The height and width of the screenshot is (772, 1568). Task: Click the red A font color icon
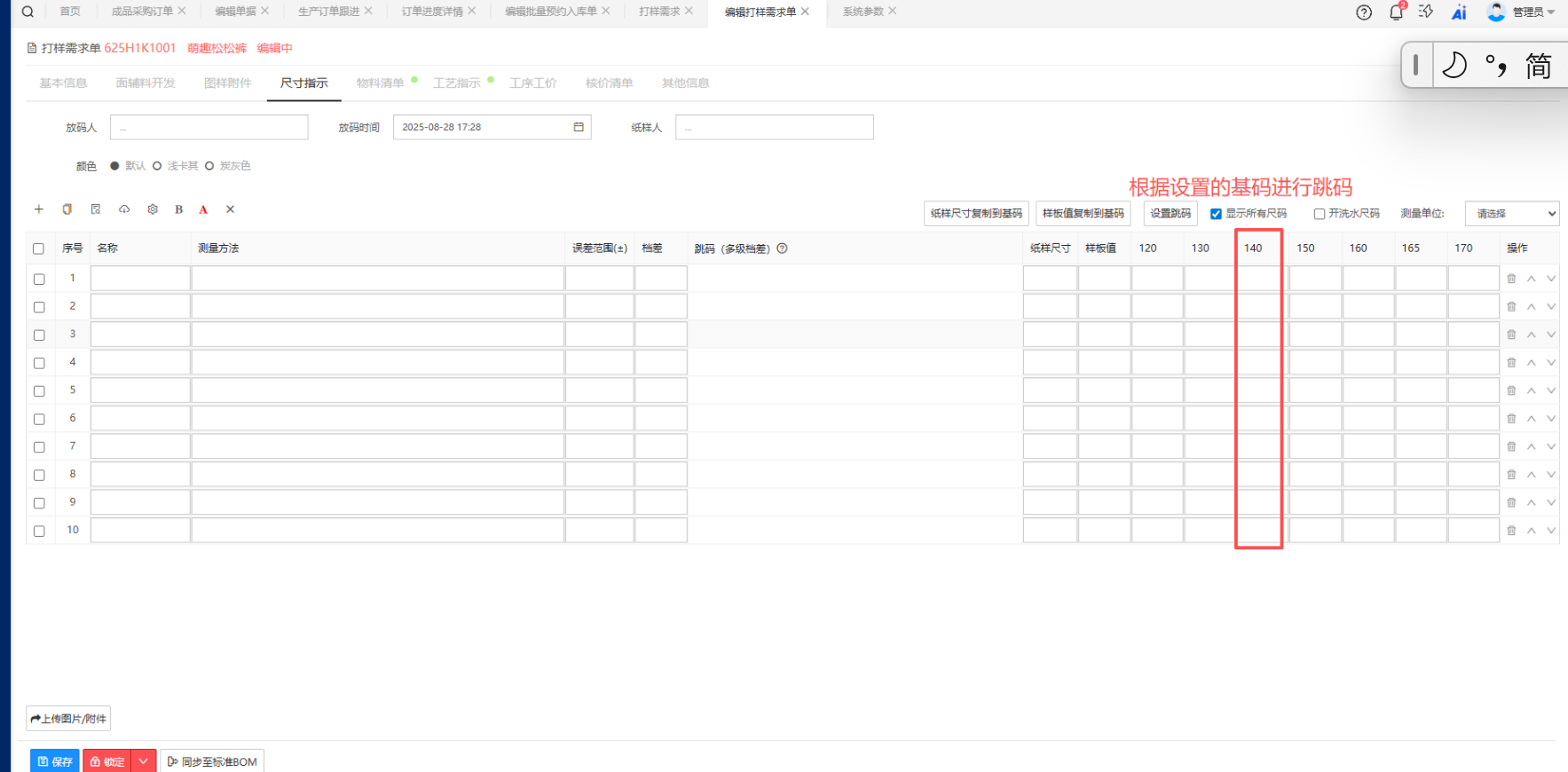point(203,209)
